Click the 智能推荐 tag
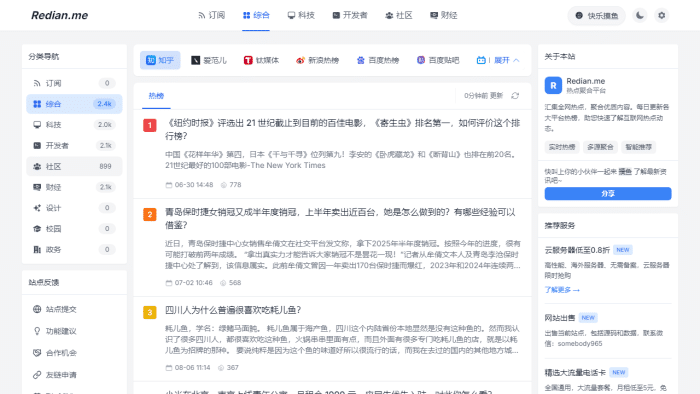This screenshot has height=394, width=700. coord(638,147)
